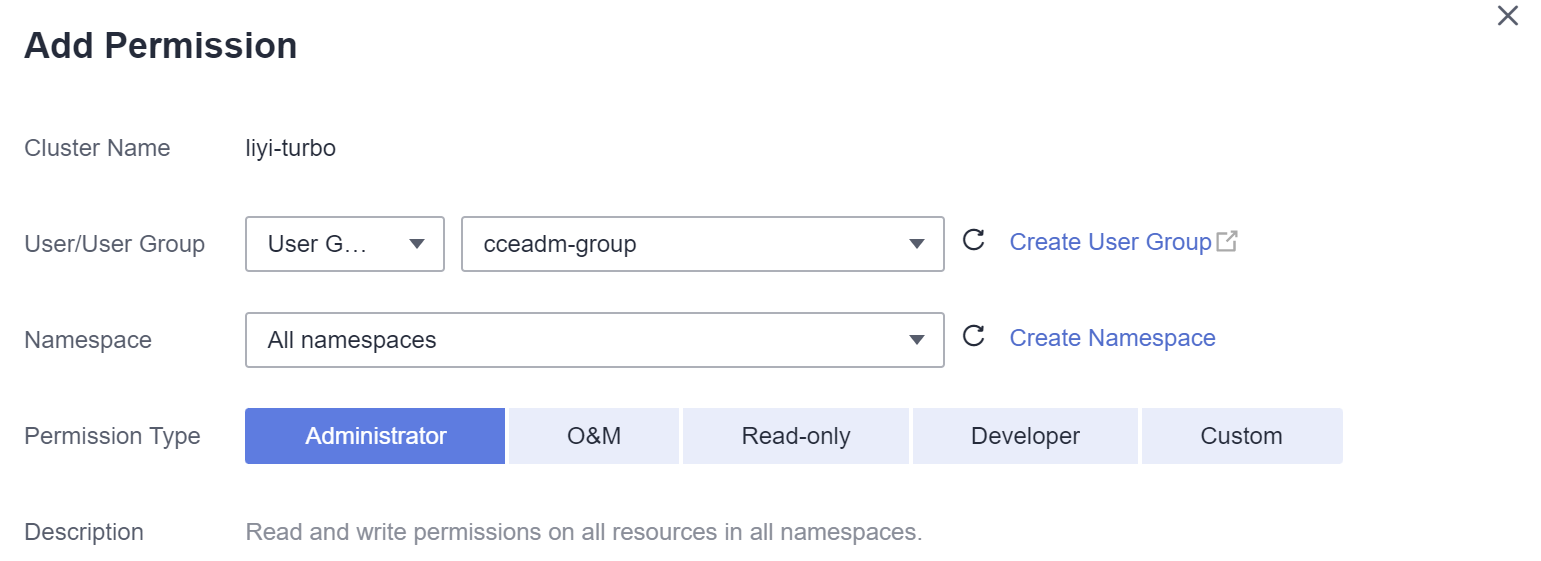The width and height of the screenshot is (1541, 561).
Task: Click the permission description text
Action: [583, 532]
